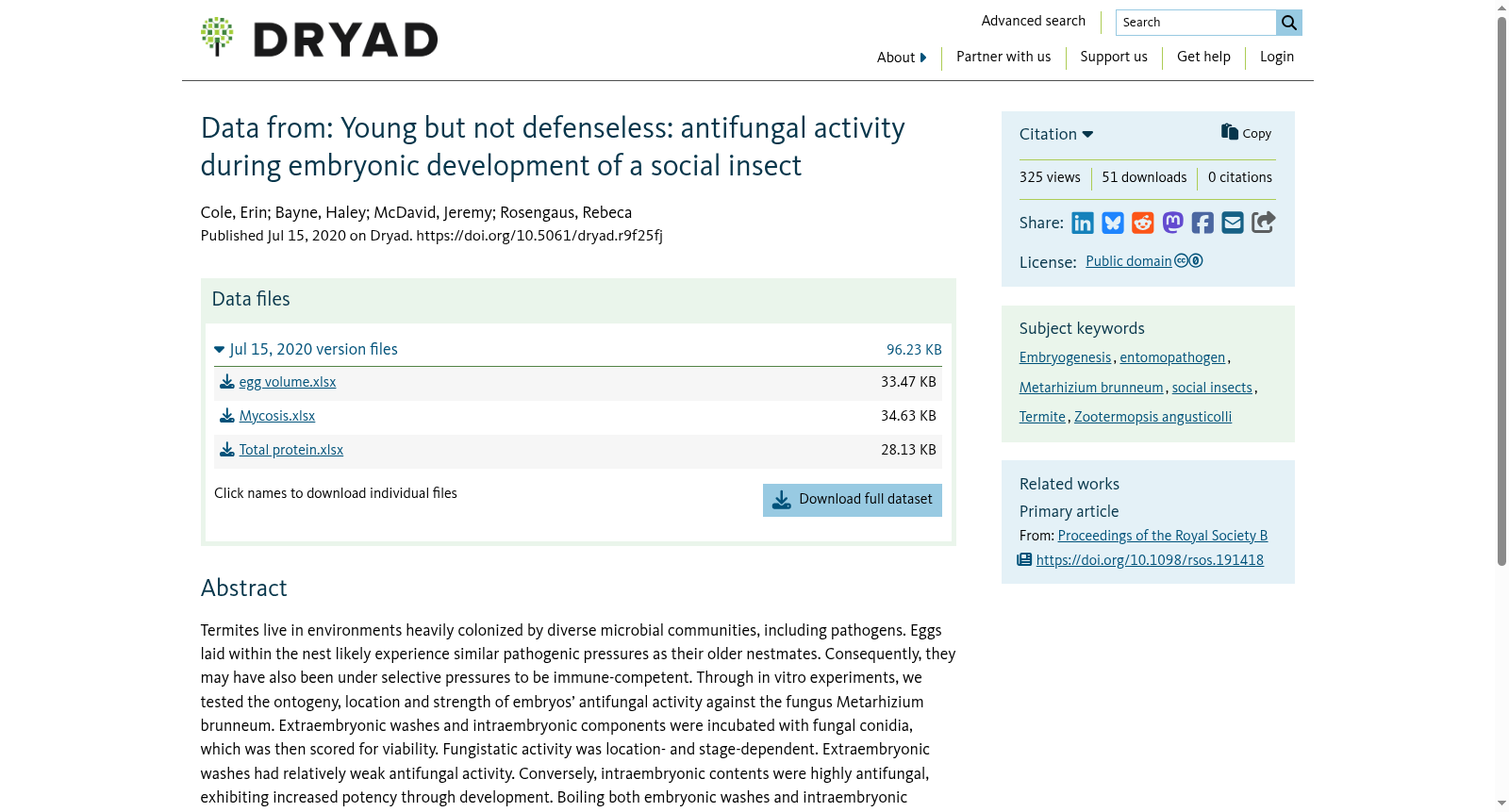The height and width of the screenshot is (812, 1509).
Task: Click the author list starting "Cole, Erin"
Action: (416, 212)
